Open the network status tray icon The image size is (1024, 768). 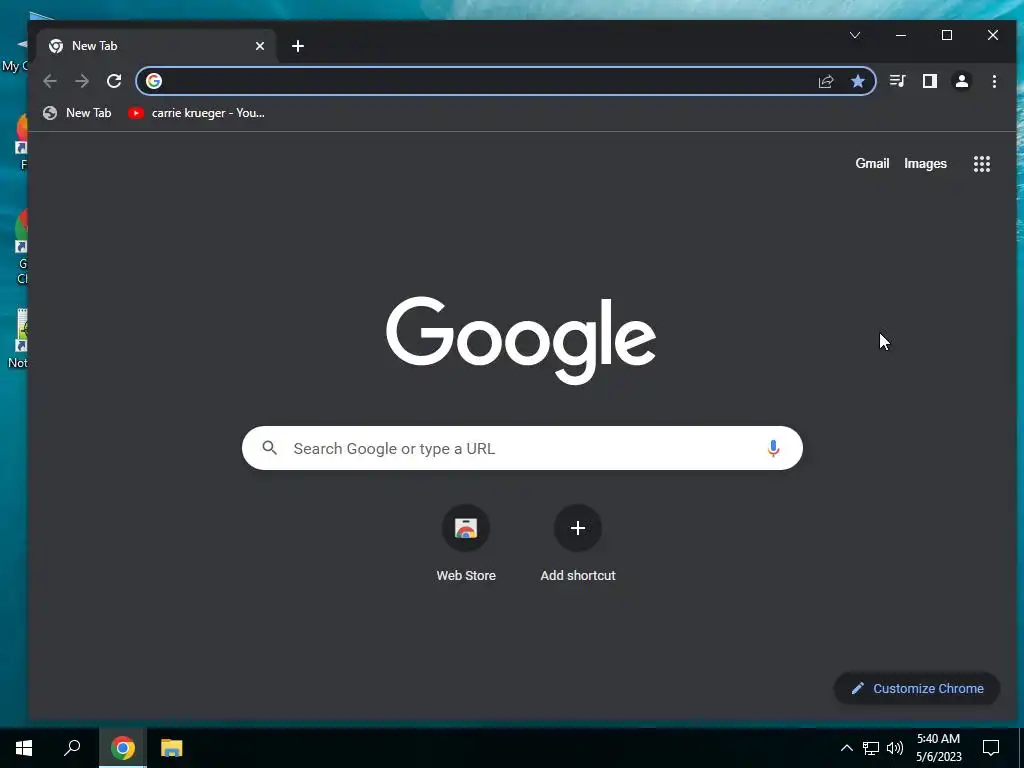coord(871,748)
